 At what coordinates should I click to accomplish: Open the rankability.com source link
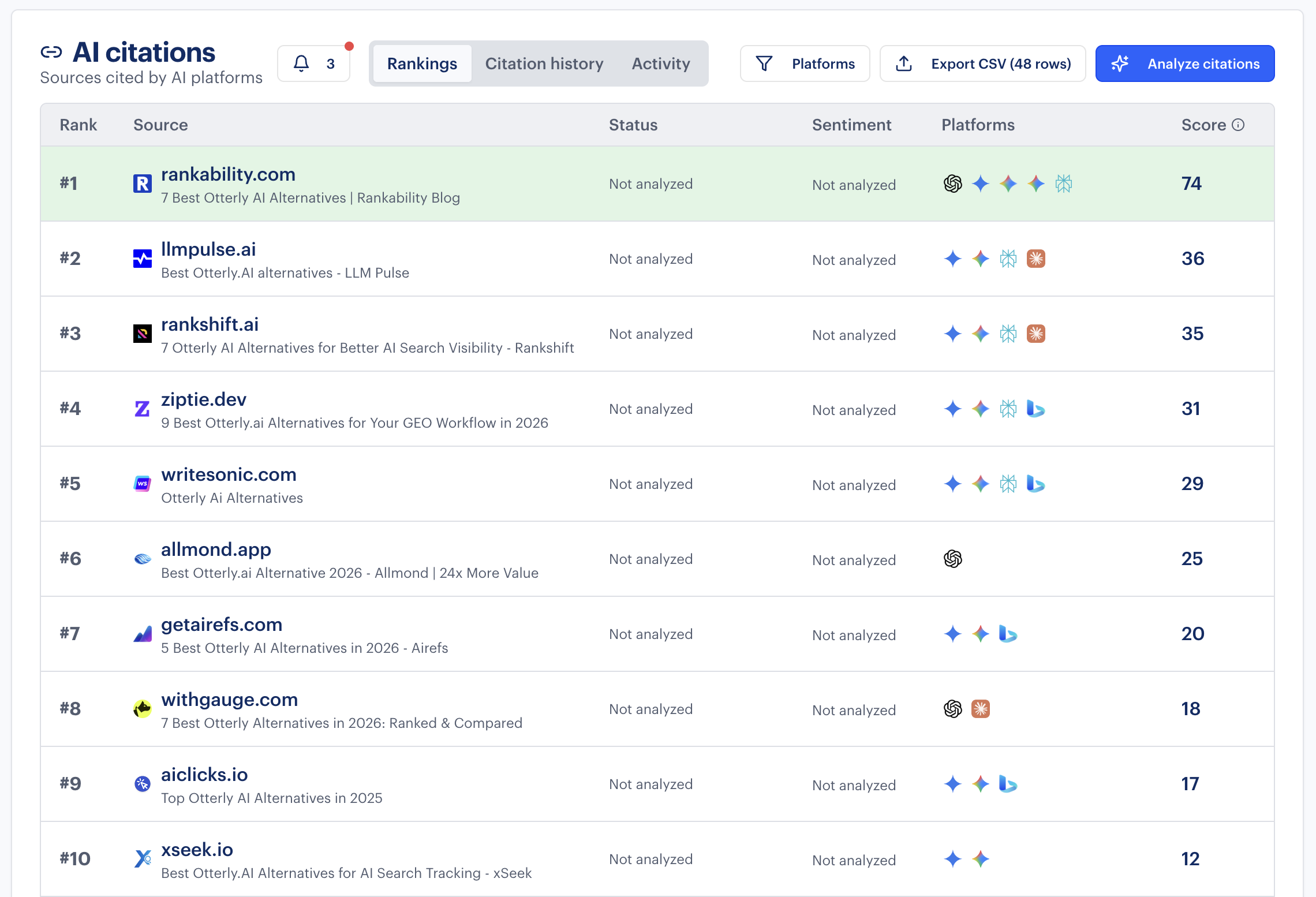click(x=228, y=174)
